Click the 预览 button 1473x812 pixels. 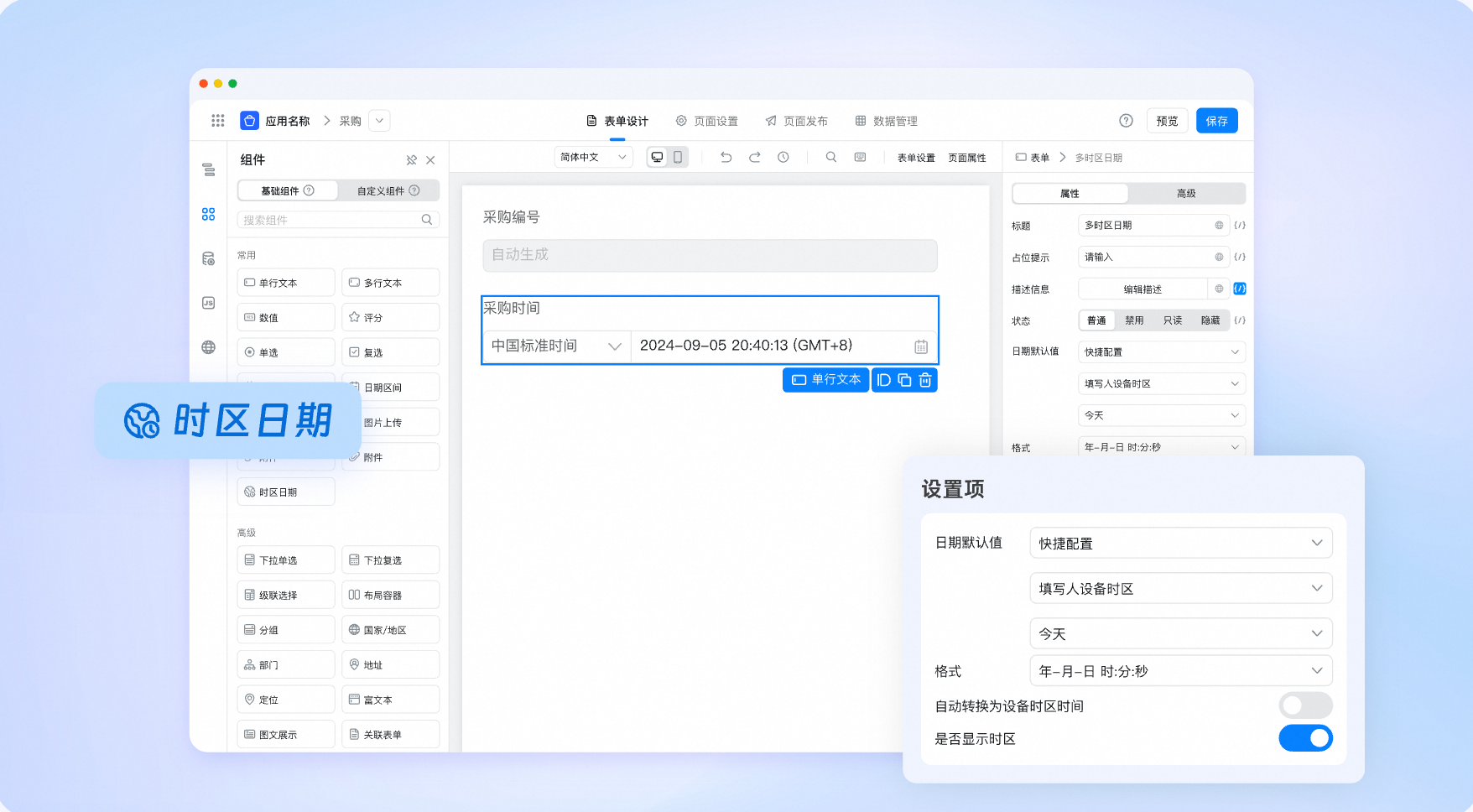(1167, 121)
